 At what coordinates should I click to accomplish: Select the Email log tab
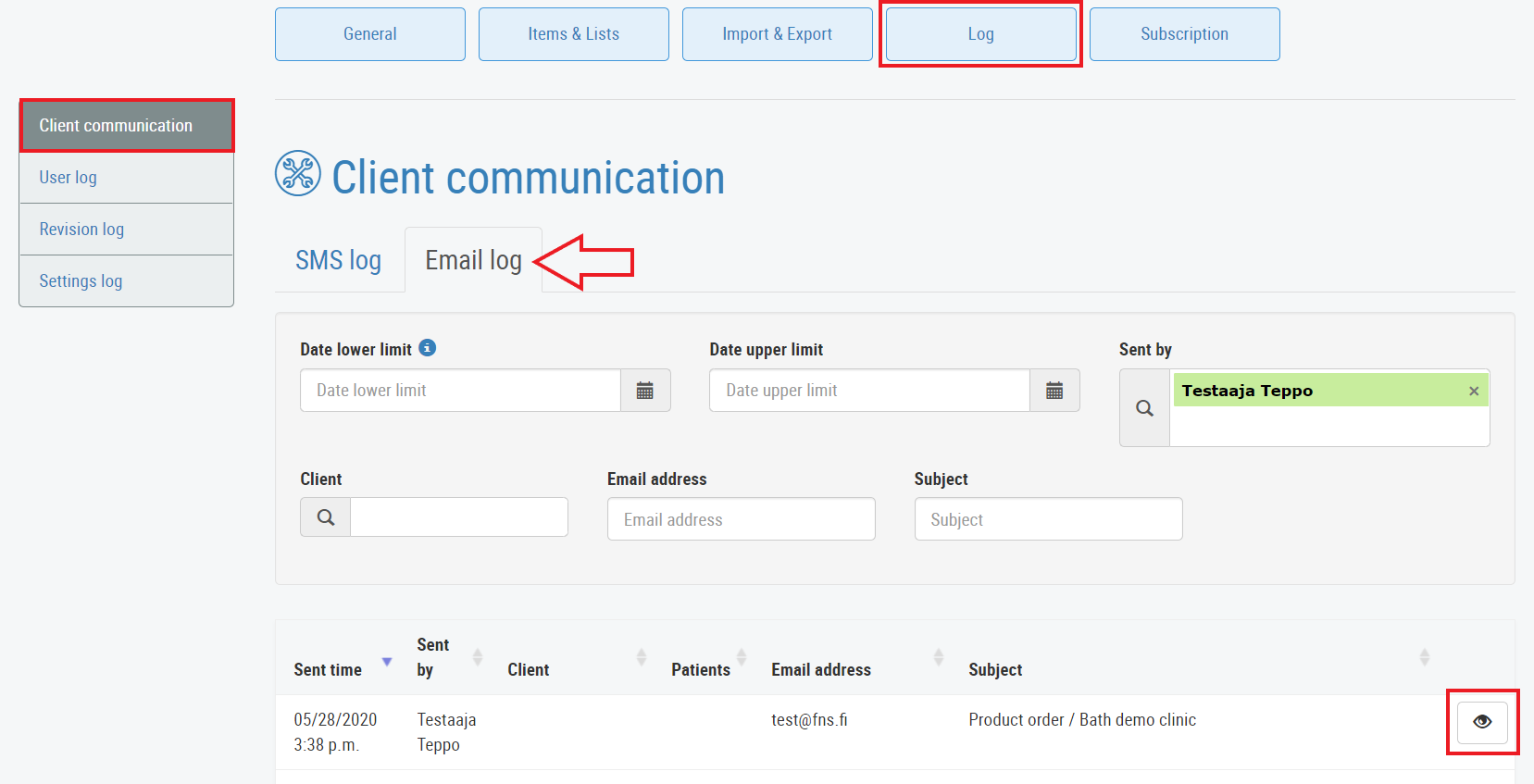pyautogui.click(x=473, y=261)
